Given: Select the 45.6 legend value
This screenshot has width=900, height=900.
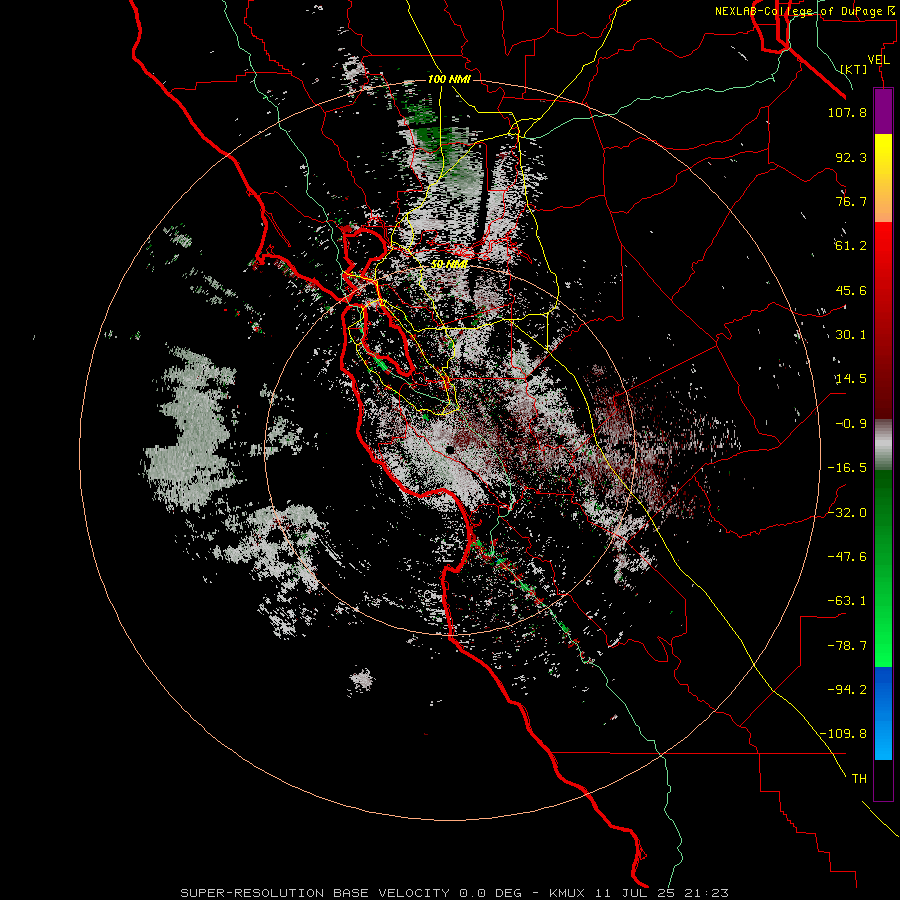Looking at the screenshot, I should pos(851,290).
